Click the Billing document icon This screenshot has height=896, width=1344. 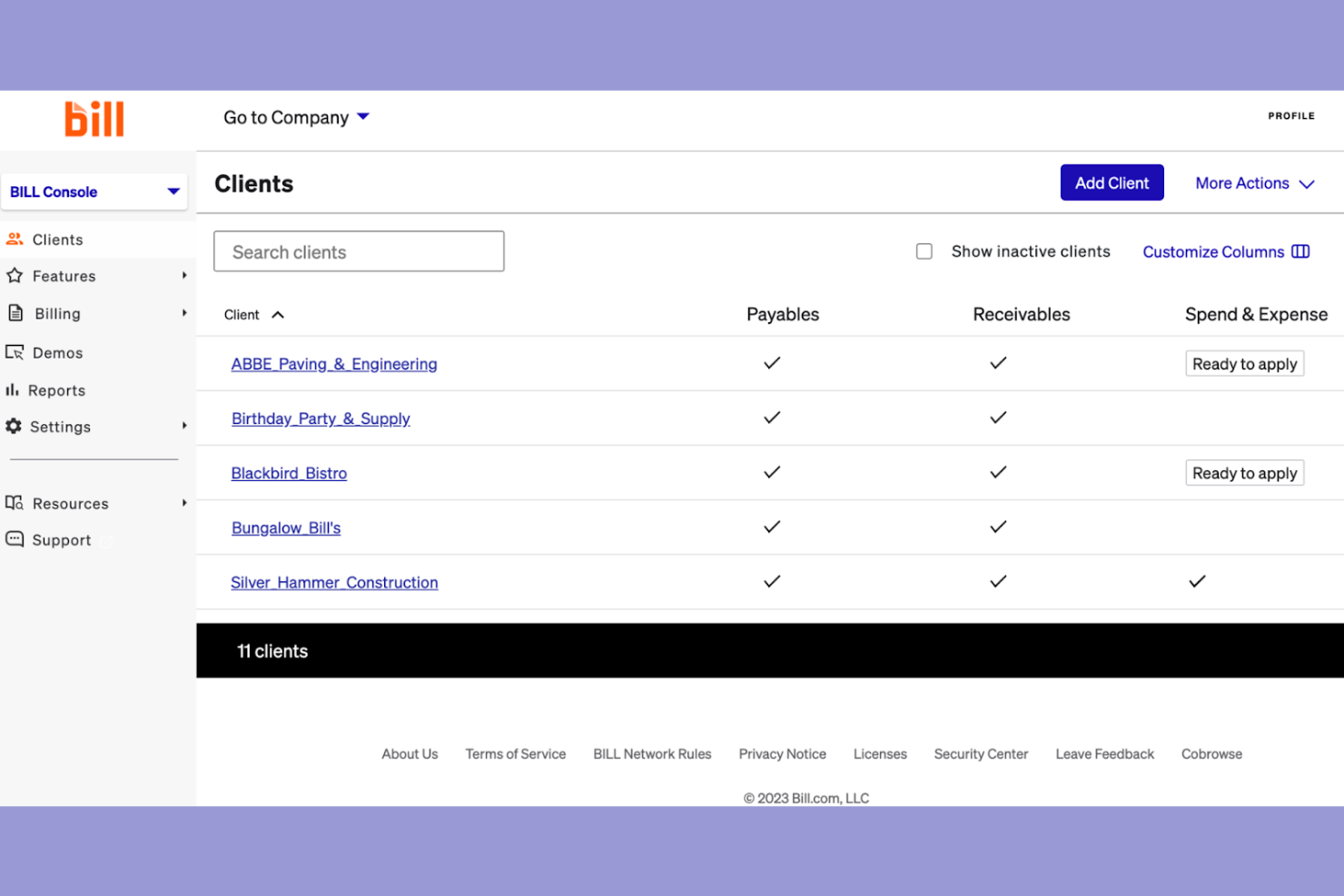tap(15, 313)
